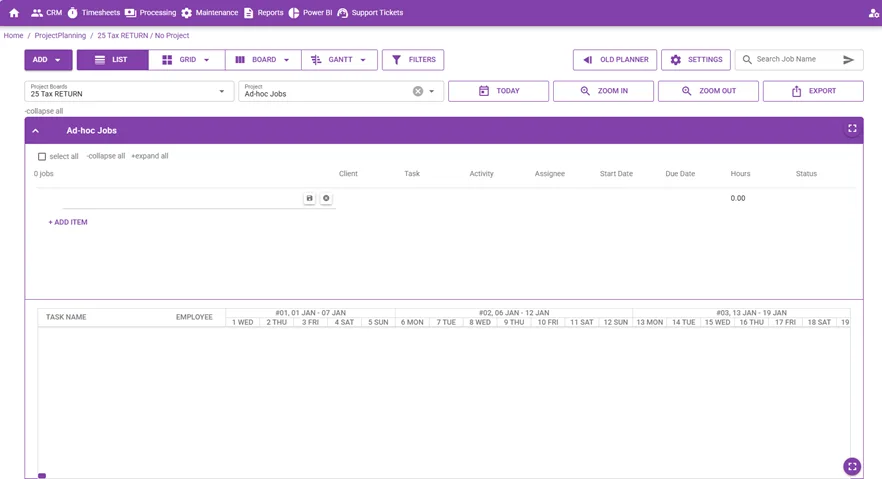Image resolution: width=882 pixels, height=479 pixels.
Task: Click the cancel icon beside save in item row
Action: pos(326,198)
